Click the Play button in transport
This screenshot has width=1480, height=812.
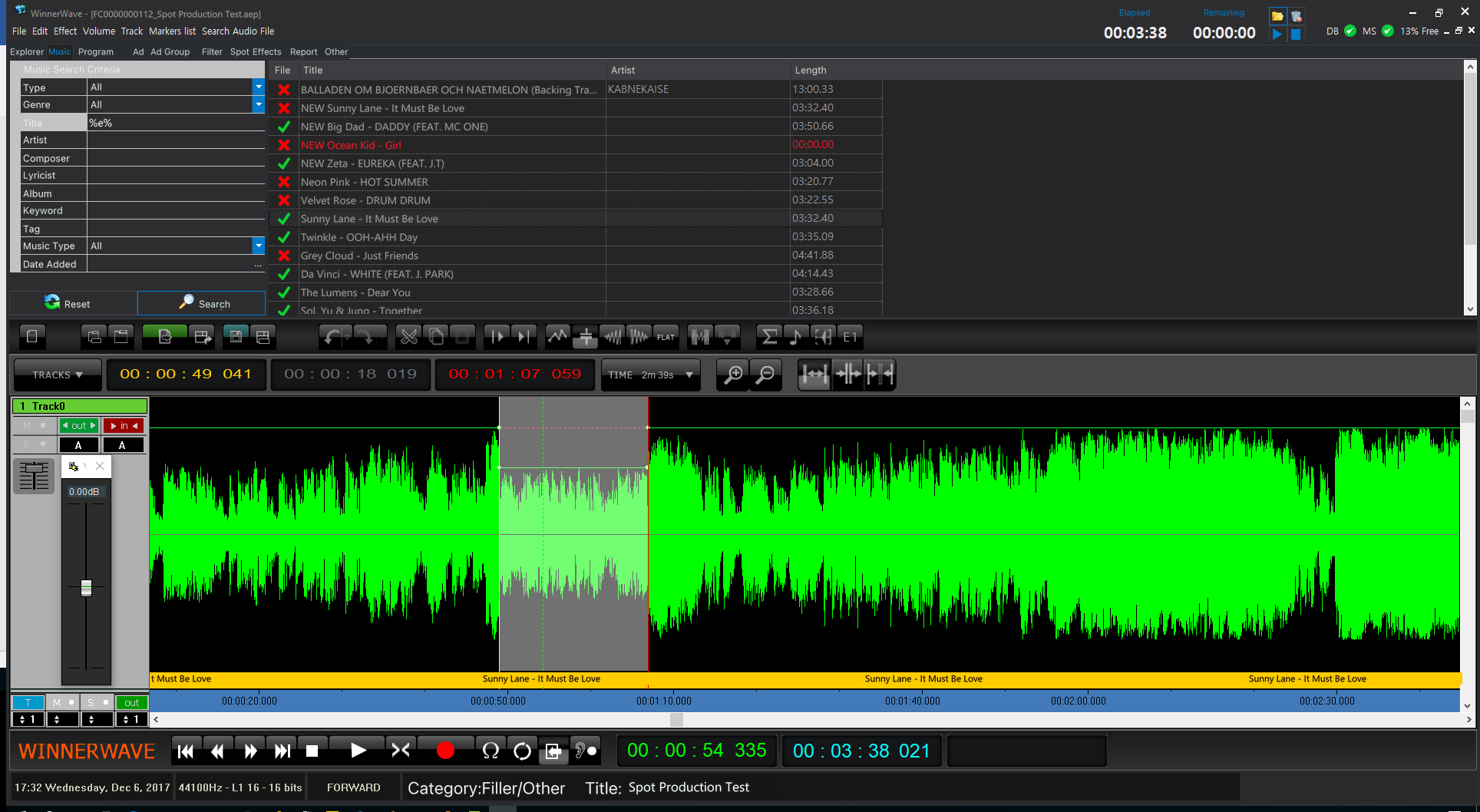358,751
